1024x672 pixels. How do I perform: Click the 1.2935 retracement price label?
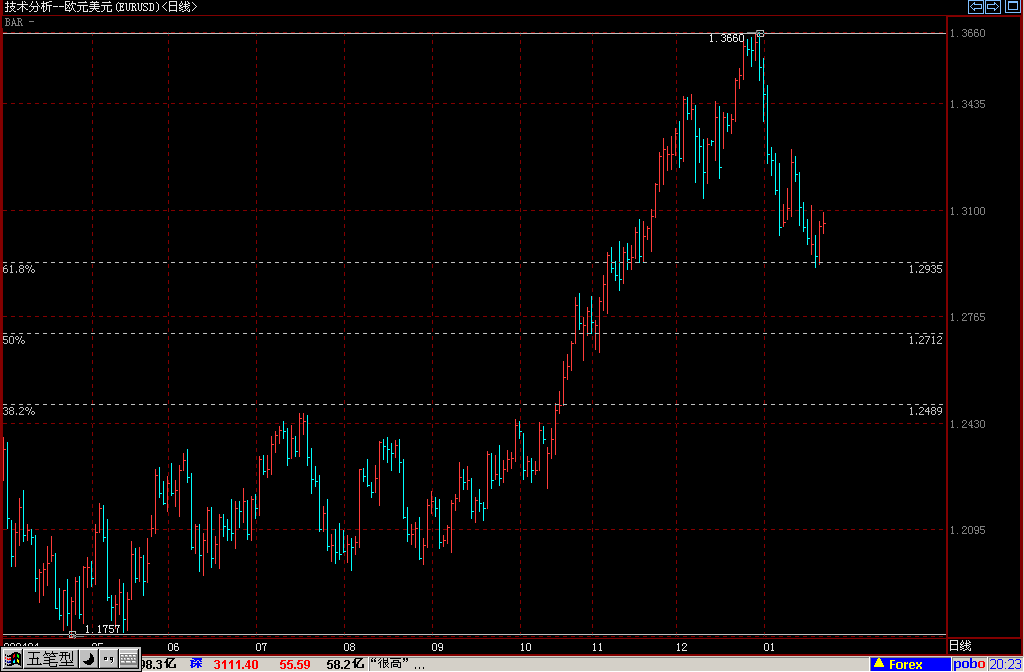pos(925,269)
